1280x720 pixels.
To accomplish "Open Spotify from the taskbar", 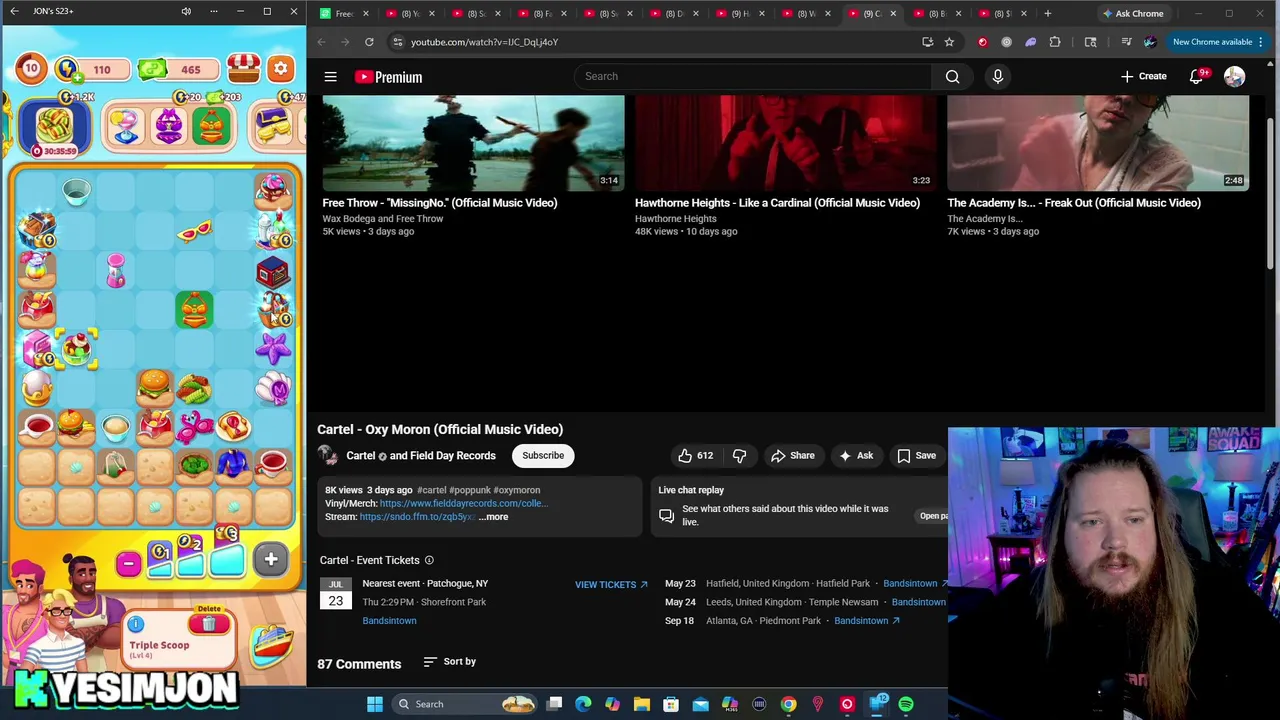I will pyautogui.click(x=906, y=704).
